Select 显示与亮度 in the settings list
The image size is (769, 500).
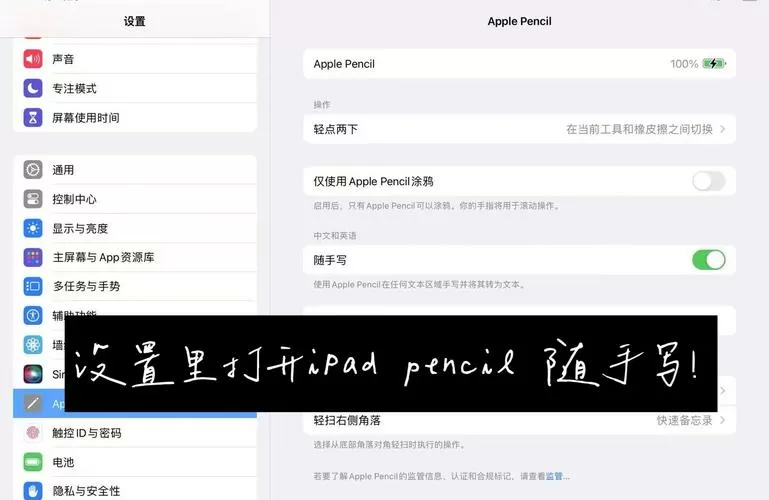(135, 228)
